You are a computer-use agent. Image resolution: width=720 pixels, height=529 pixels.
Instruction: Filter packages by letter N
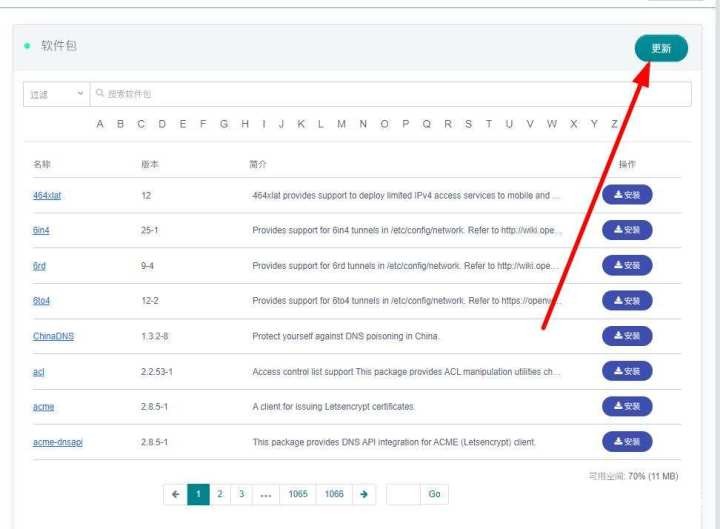coord(363,124)
